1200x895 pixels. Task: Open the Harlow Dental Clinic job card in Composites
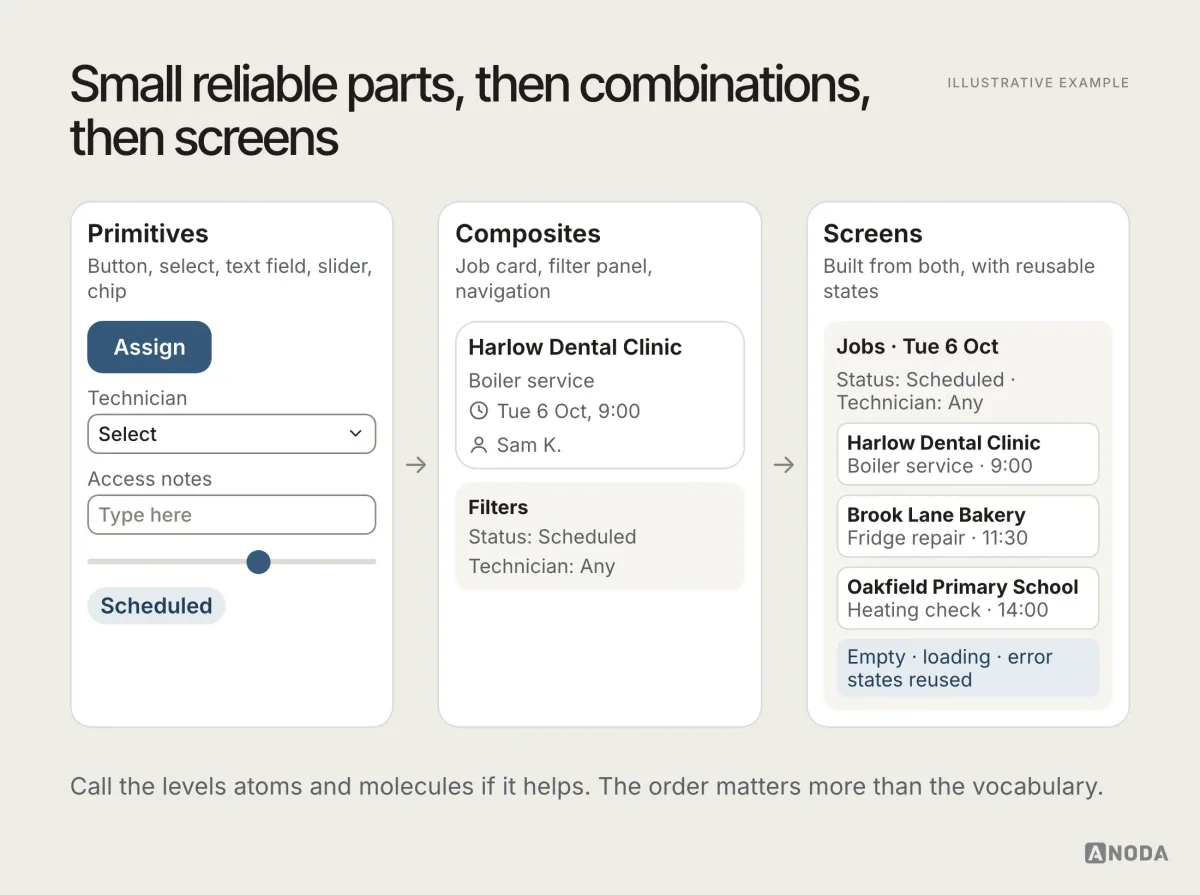coord(600,395)
